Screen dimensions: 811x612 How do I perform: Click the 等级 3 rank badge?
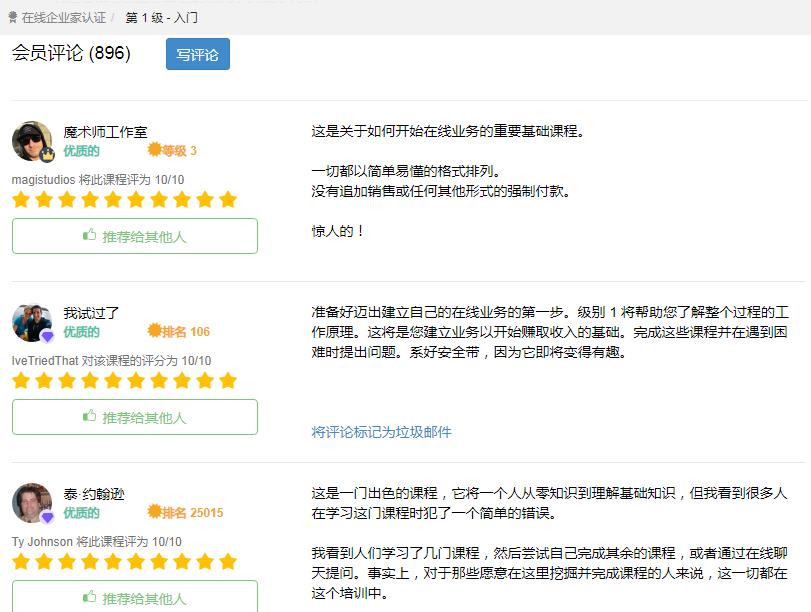coord(172,150)
